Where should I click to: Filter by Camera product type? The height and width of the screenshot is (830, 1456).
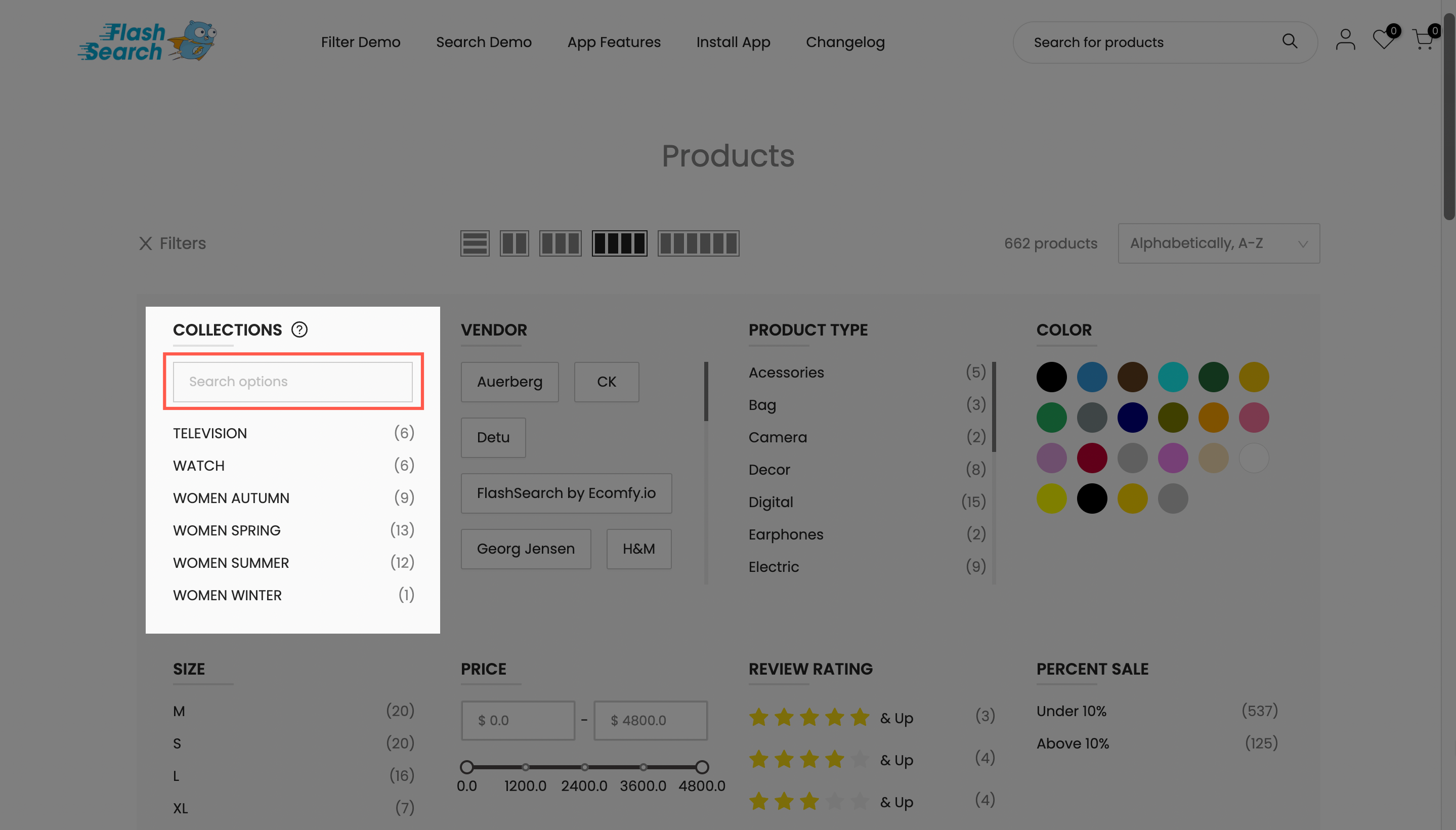click(x=867, y=437)
